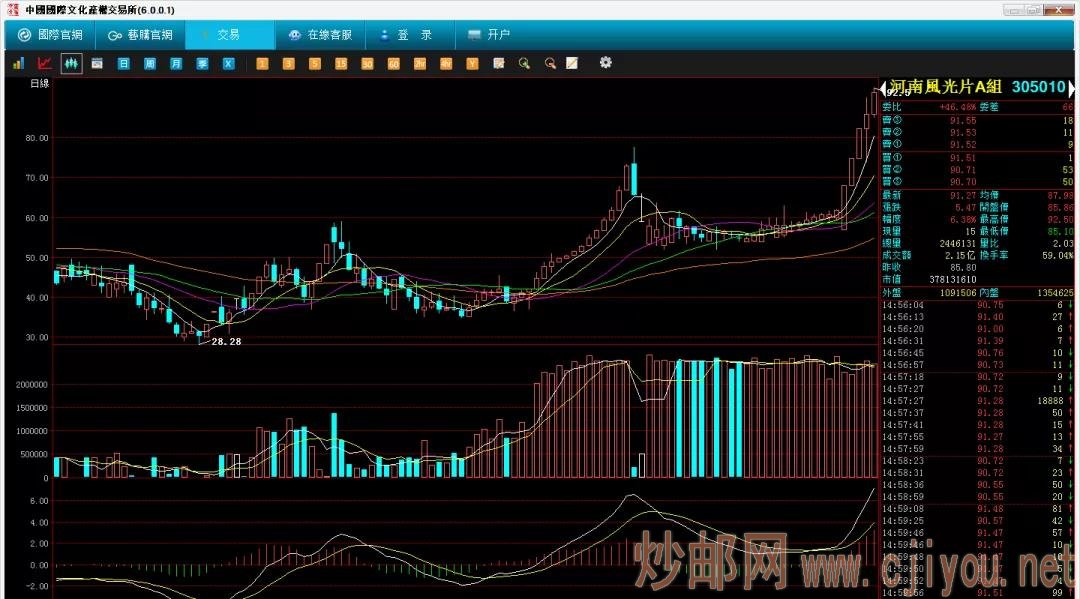Click the 最新 price 91.27
The image size is (1080, 599).
coord(963,196)
